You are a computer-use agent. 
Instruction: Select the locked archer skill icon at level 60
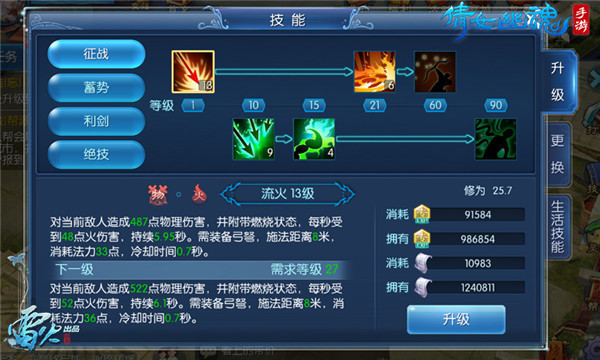[435, 72]
